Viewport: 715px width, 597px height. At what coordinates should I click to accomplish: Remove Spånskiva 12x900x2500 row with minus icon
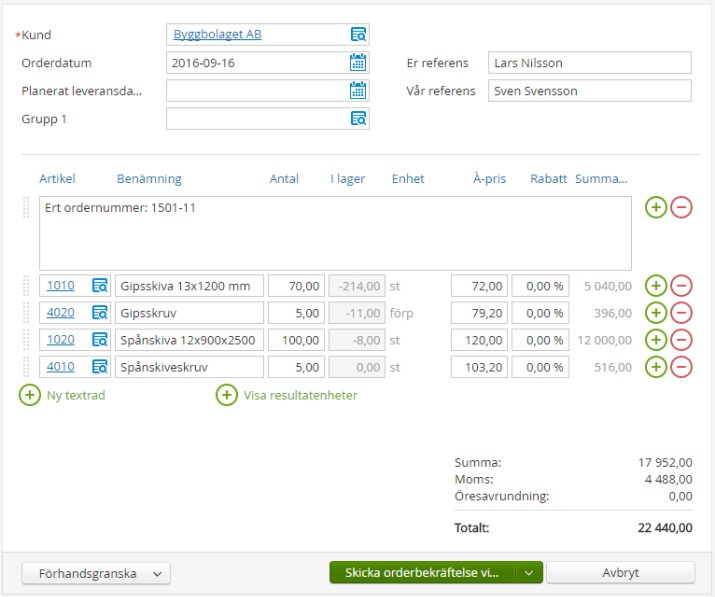pos(681,340)
